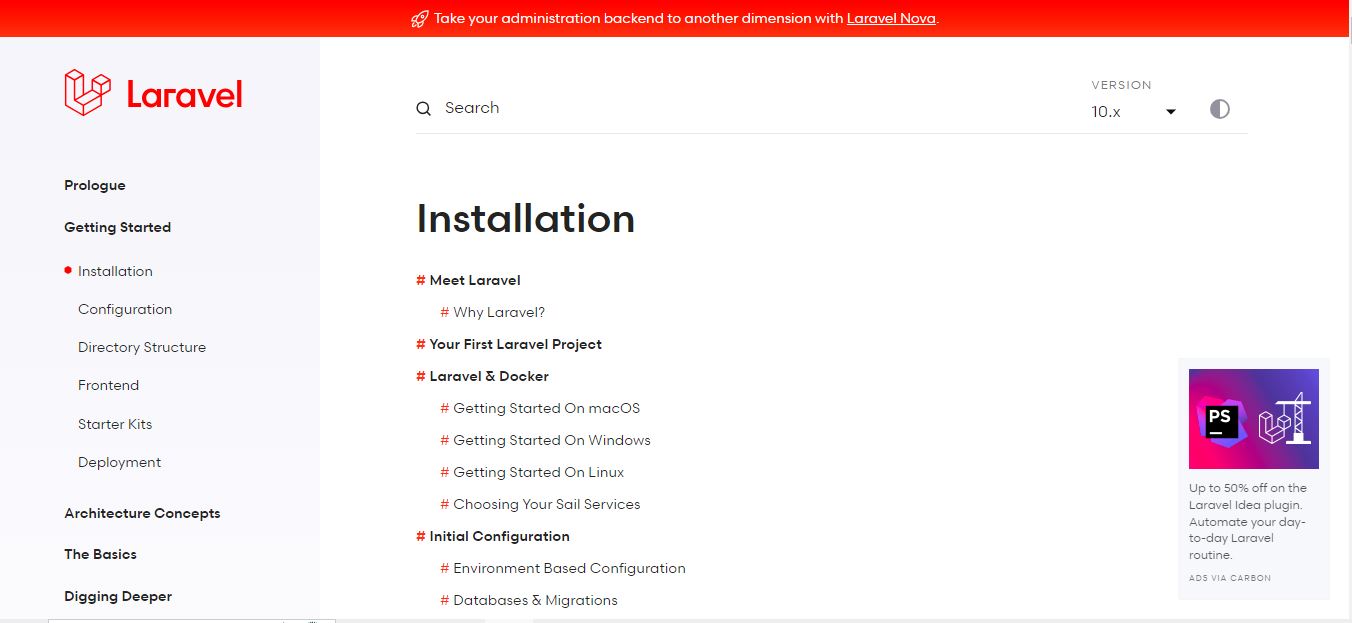Open the Laravel Nova link

(x=891, y=19)
